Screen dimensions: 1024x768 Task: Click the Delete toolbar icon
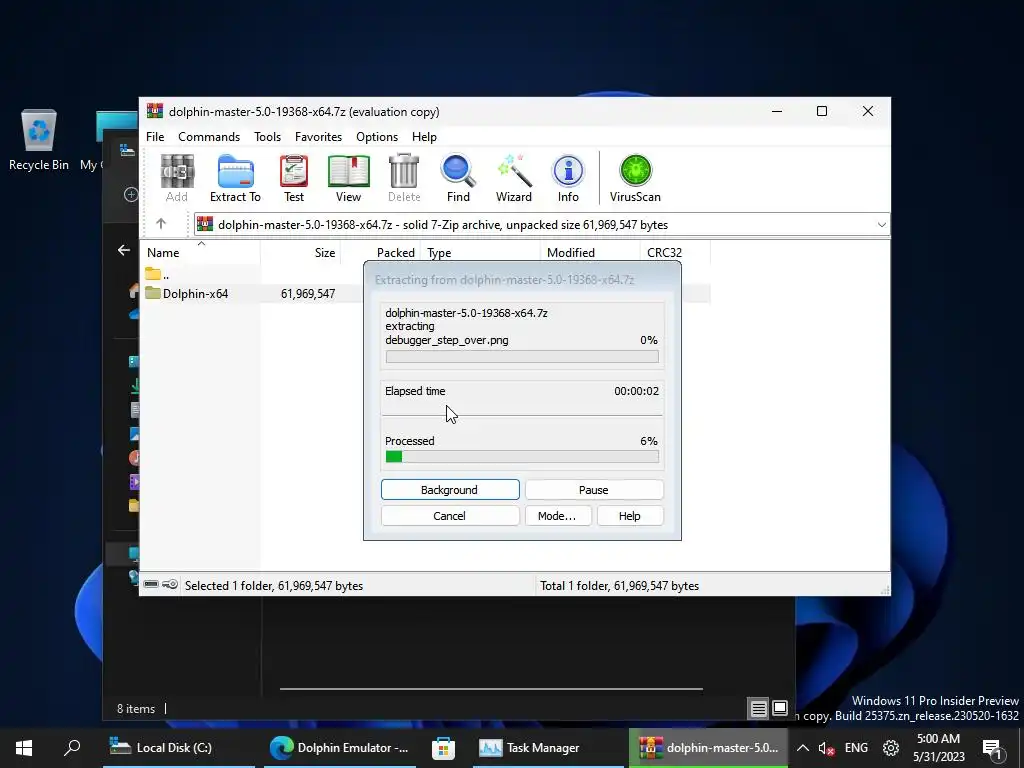[404, 178]
